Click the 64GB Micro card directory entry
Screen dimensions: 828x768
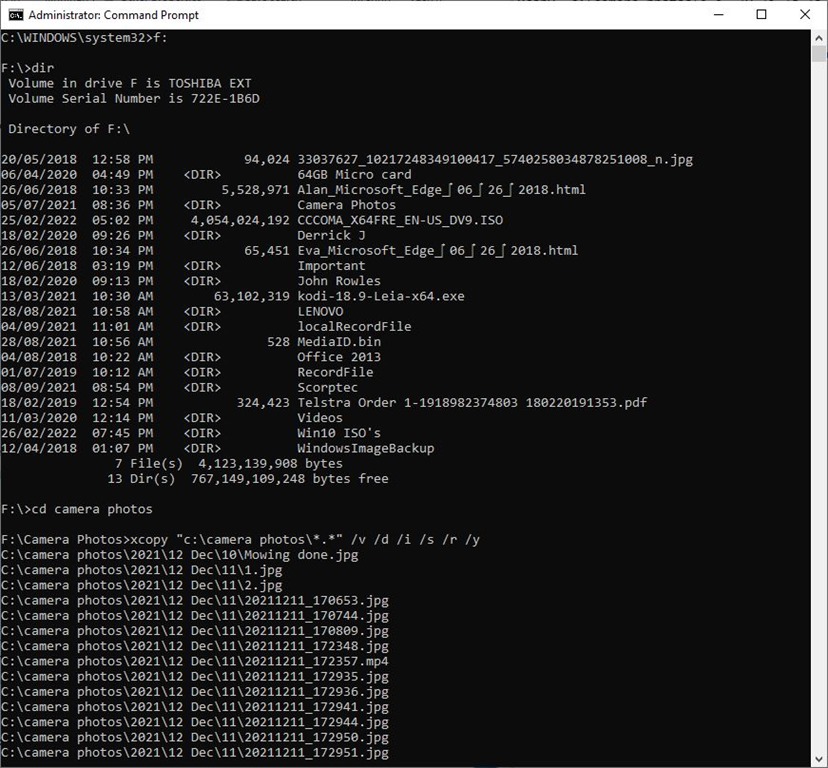[354, 174]
